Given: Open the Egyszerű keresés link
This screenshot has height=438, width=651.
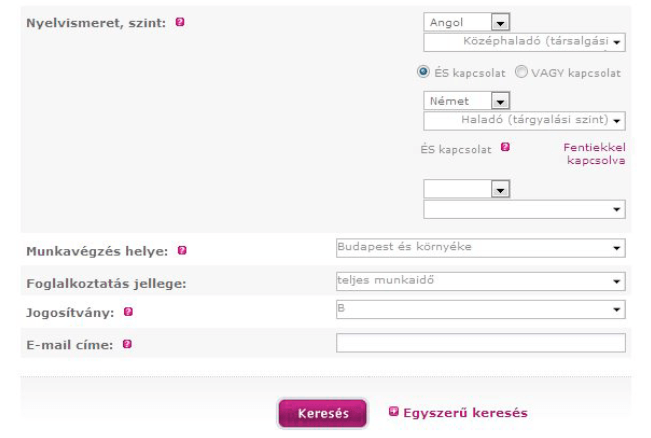Looking at the screenshot, I should click(465, 412).
